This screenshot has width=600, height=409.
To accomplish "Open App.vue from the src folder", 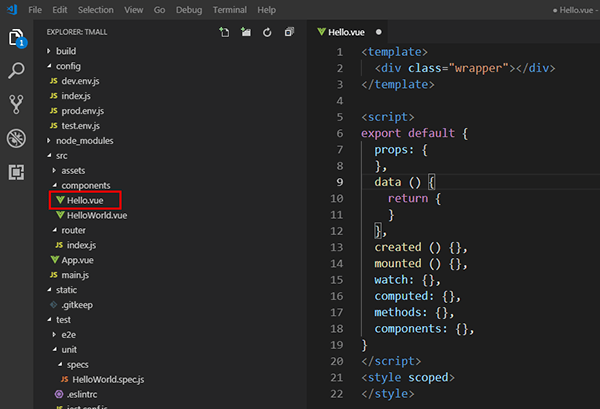I will (75, 260).
